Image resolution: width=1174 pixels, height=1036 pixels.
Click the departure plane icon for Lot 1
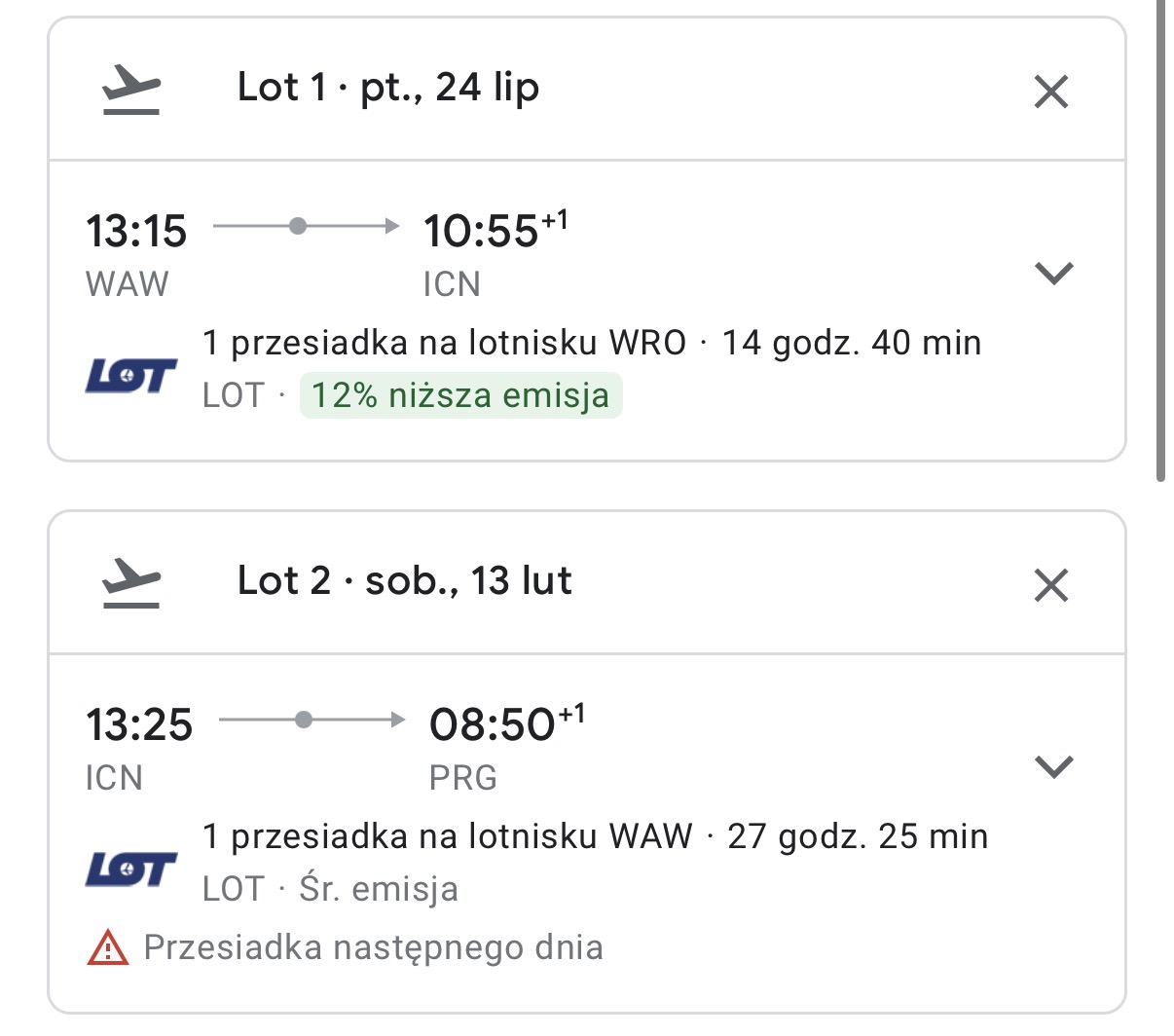[x=131, y=91]
